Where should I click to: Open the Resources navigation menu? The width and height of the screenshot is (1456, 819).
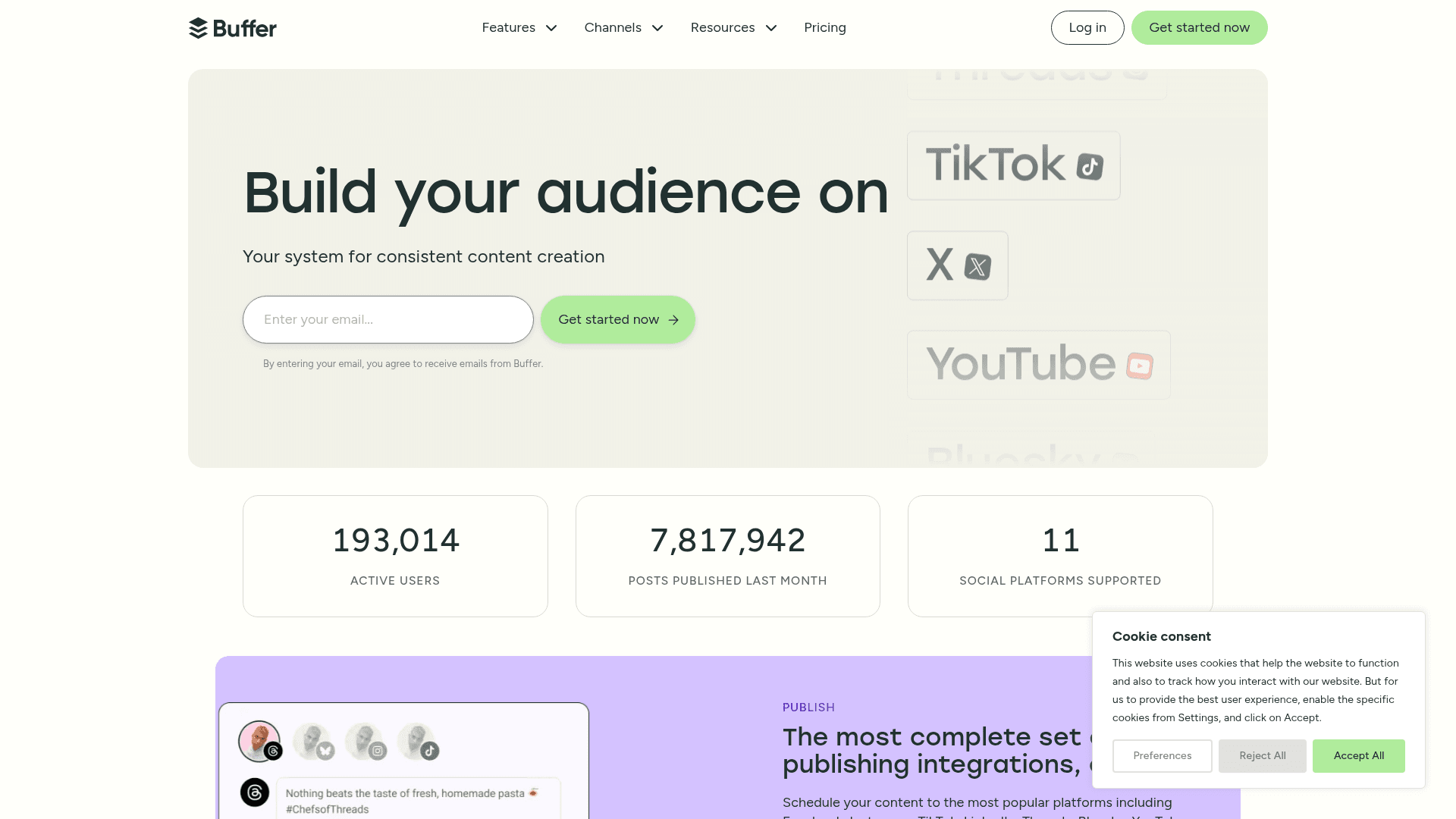(734, 28)
